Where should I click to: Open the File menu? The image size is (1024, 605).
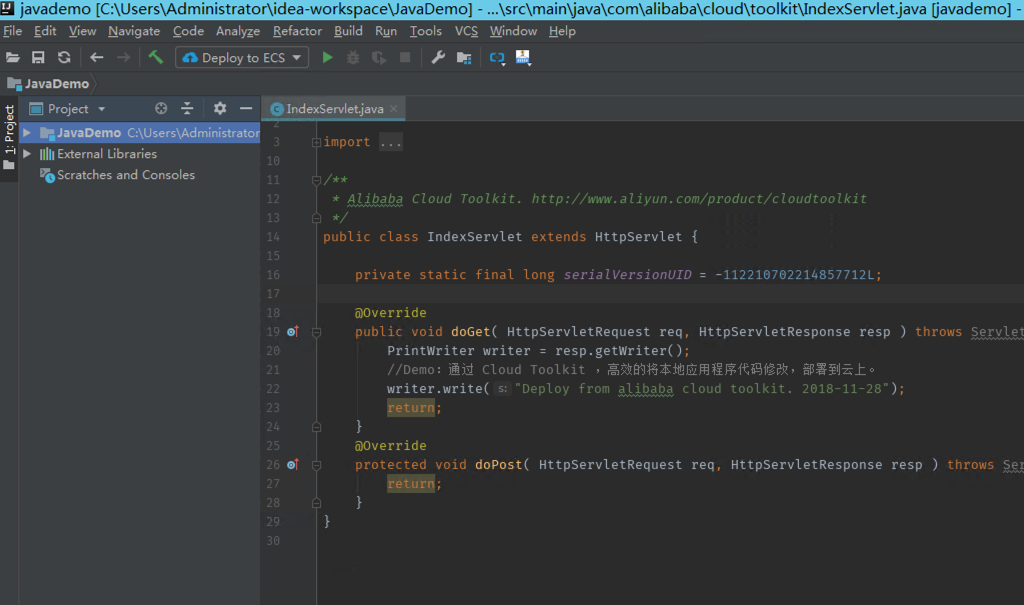coord(12,31)
